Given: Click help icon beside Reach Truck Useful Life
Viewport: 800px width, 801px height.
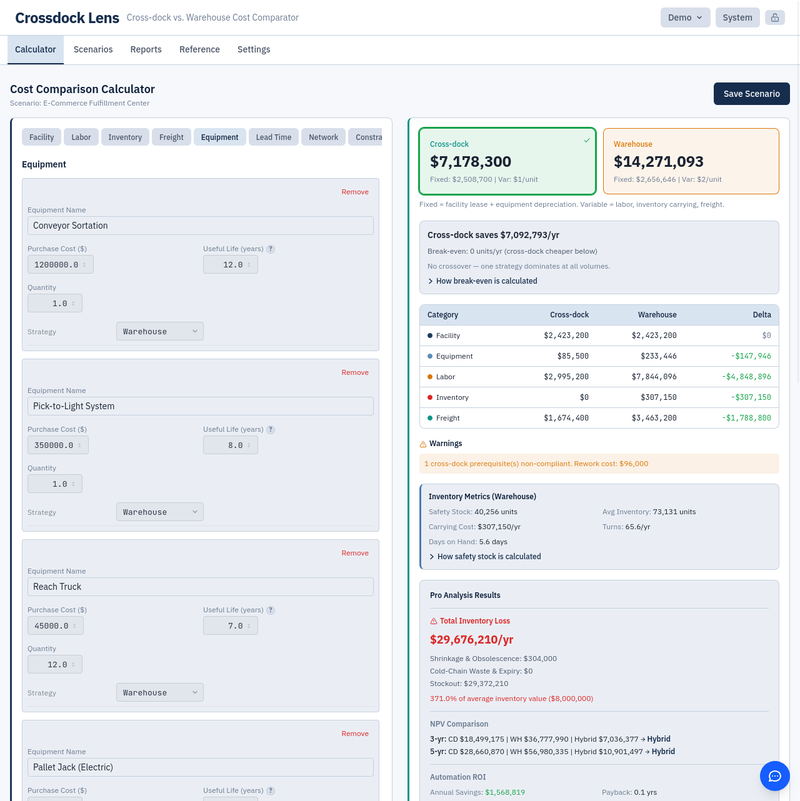Looking at the screenshot, I should click(271, 610).
